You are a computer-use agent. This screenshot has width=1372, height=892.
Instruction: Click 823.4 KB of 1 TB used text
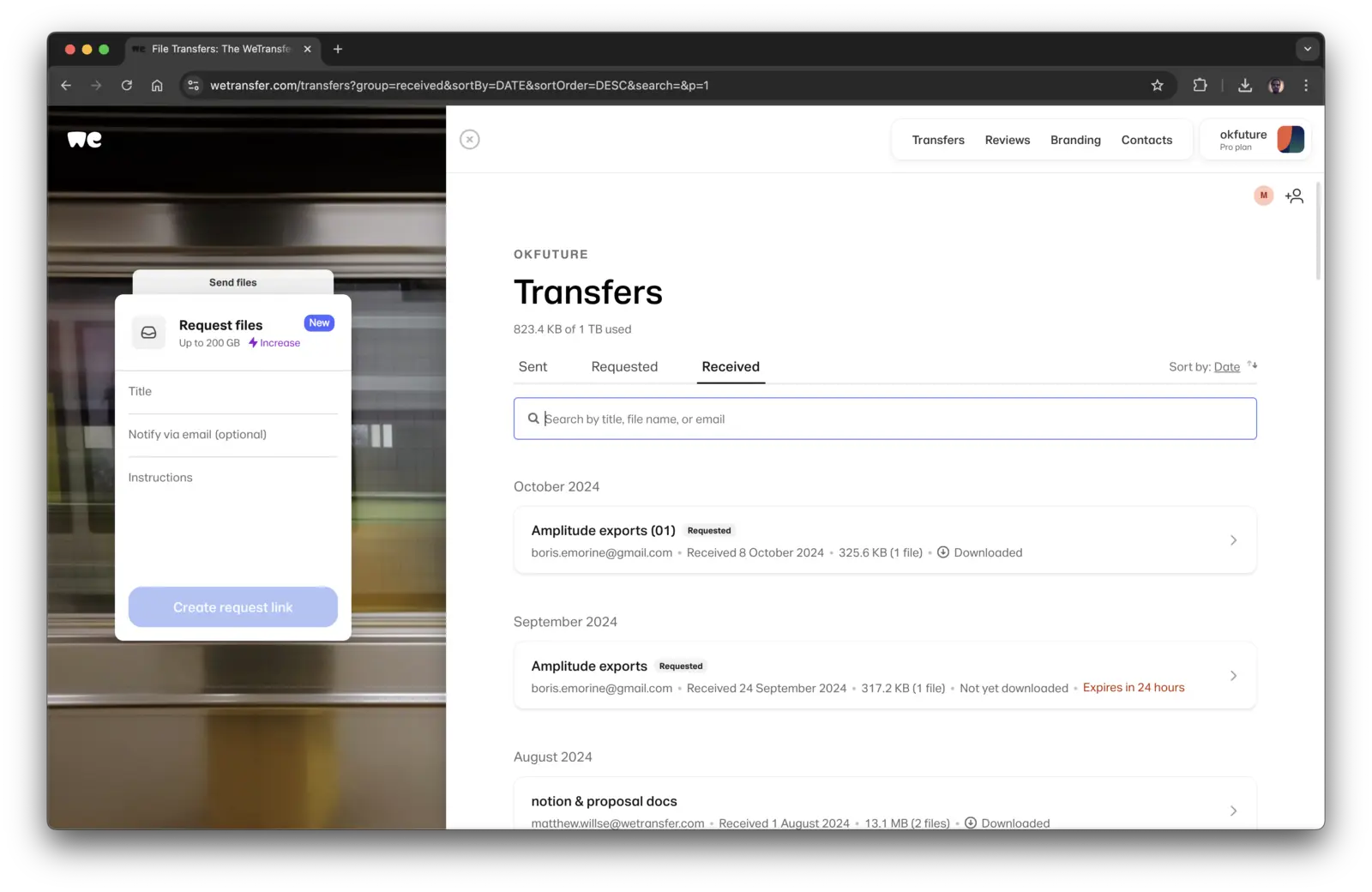(572, 329)
